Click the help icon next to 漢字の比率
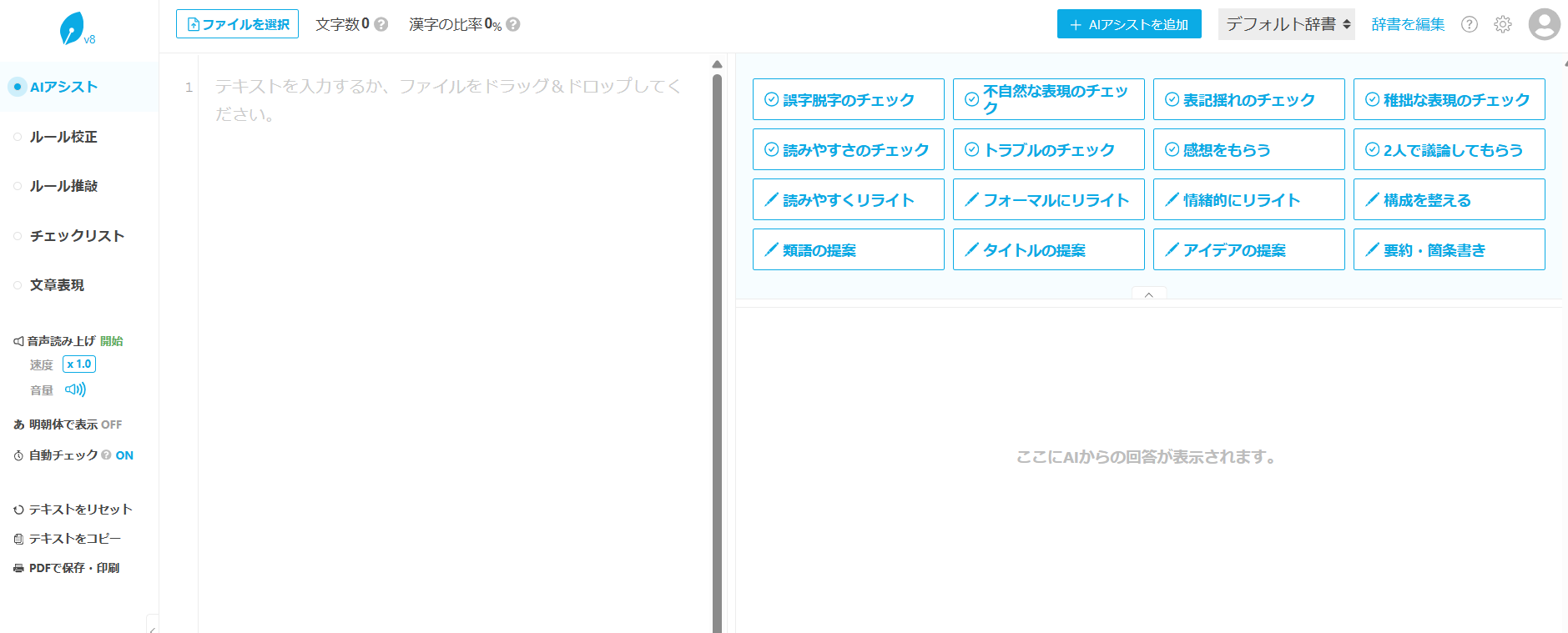This screenshot has width=1568, height=633. [x=513, y=24]
